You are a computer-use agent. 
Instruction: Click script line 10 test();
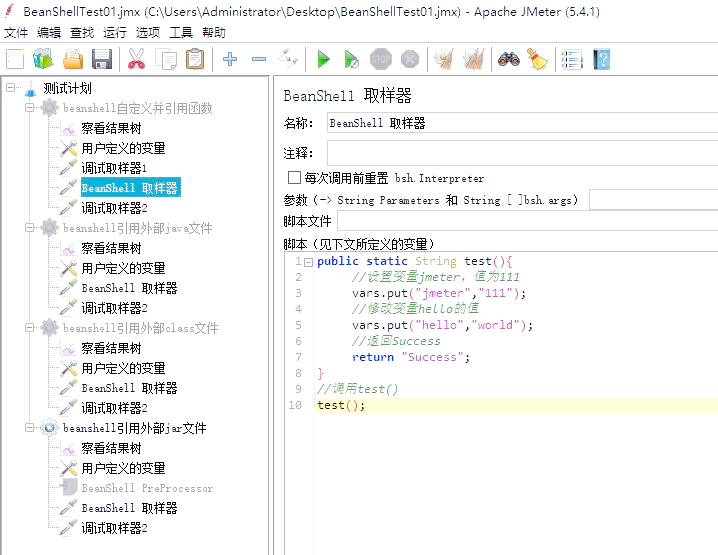(x=341, y=405)
